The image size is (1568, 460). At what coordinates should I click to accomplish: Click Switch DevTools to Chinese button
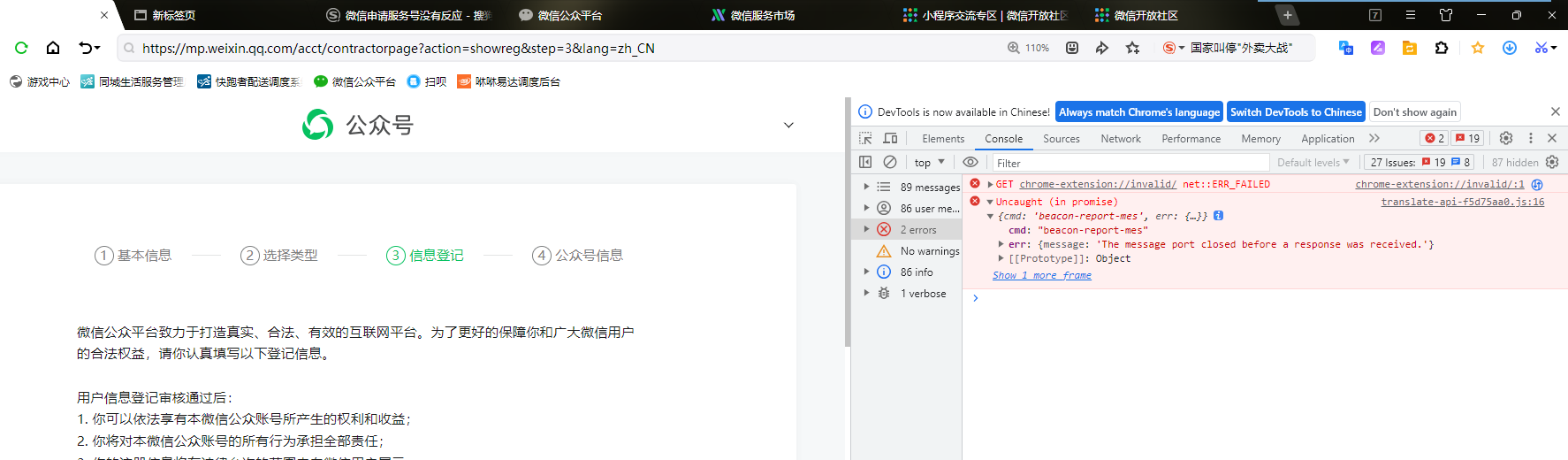1296,111
